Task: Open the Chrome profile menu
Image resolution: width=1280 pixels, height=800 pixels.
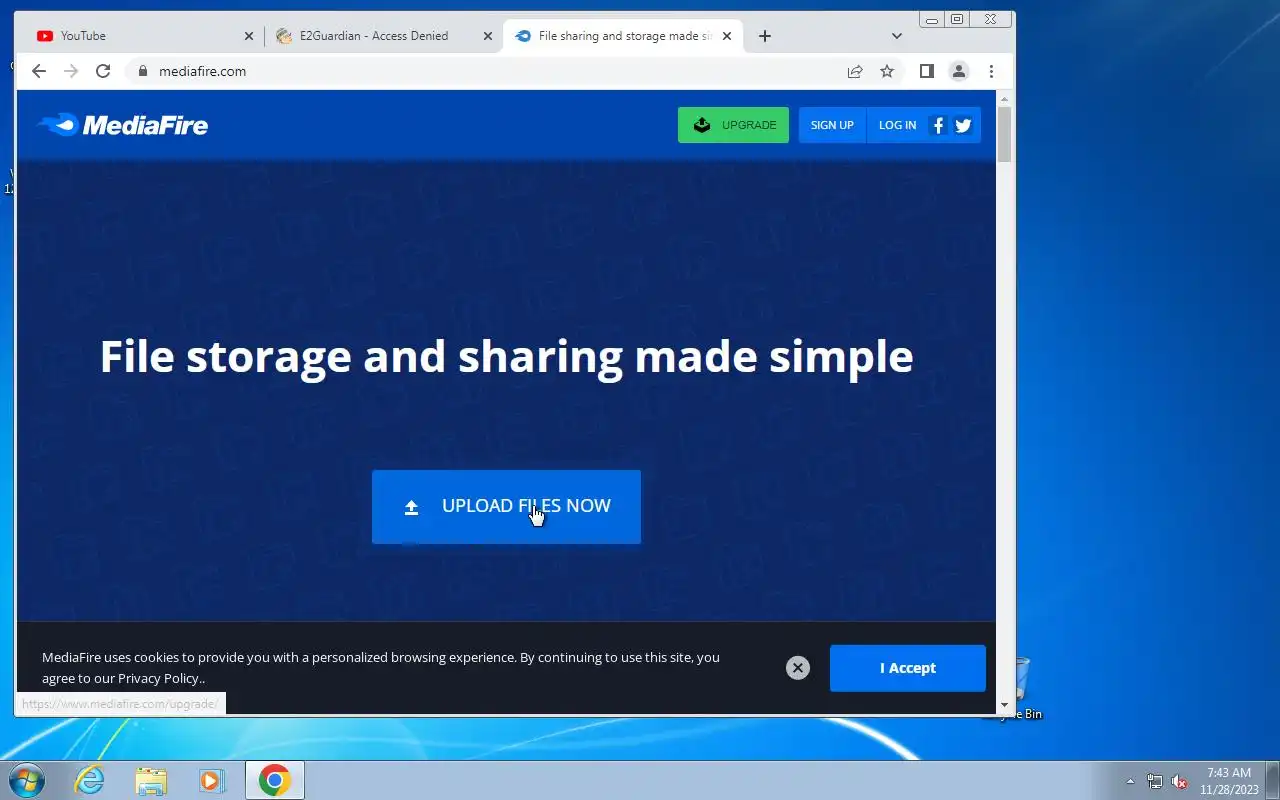Action: (x=959, y=71)
